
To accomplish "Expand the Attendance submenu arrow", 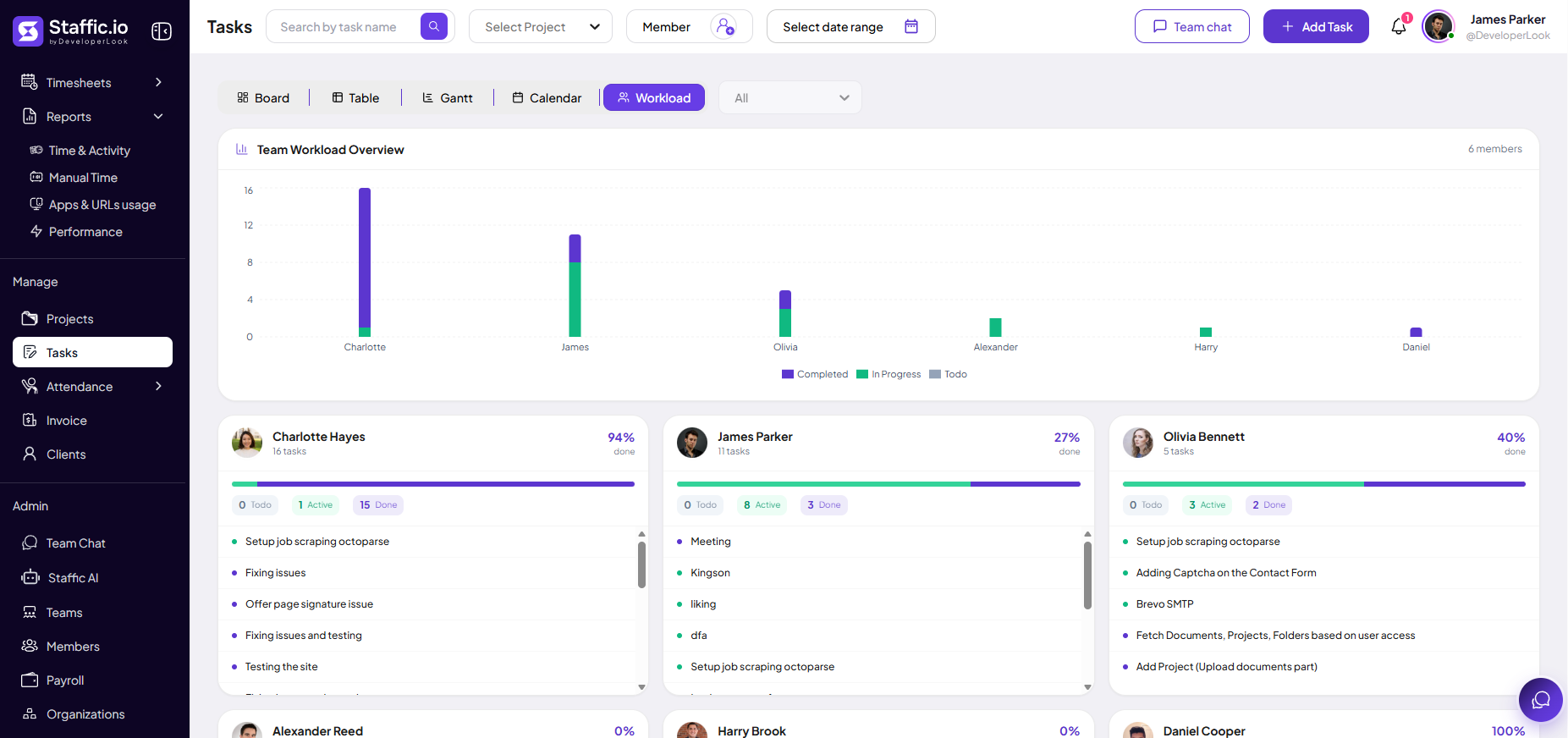I will click(x=158, y=386).
